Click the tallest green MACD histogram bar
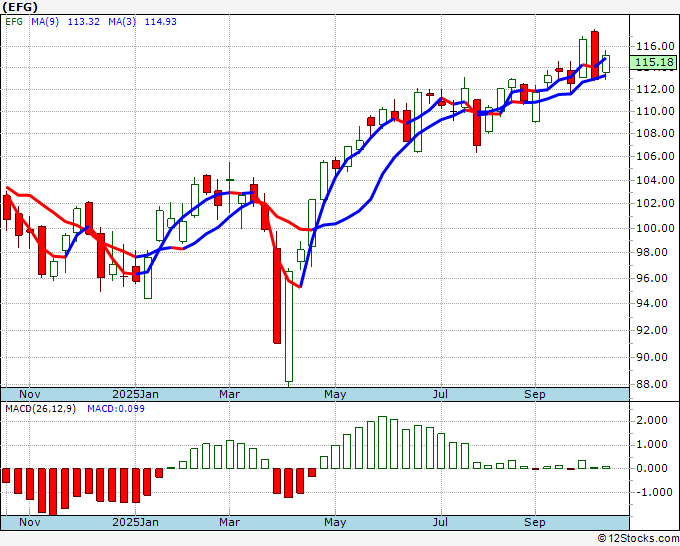This screenshot has height=546, width=680. (382, 443)
